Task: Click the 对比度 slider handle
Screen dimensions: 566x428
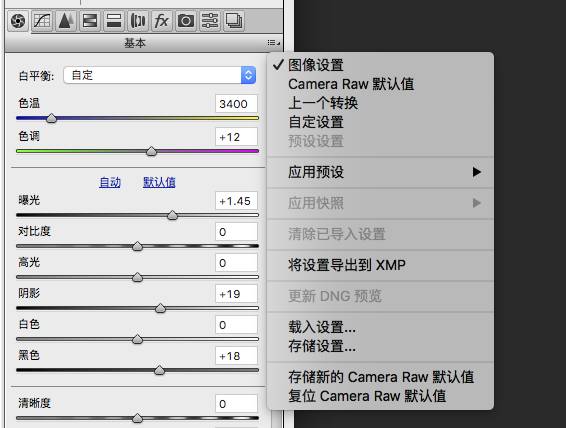Action: click(137, 246)
